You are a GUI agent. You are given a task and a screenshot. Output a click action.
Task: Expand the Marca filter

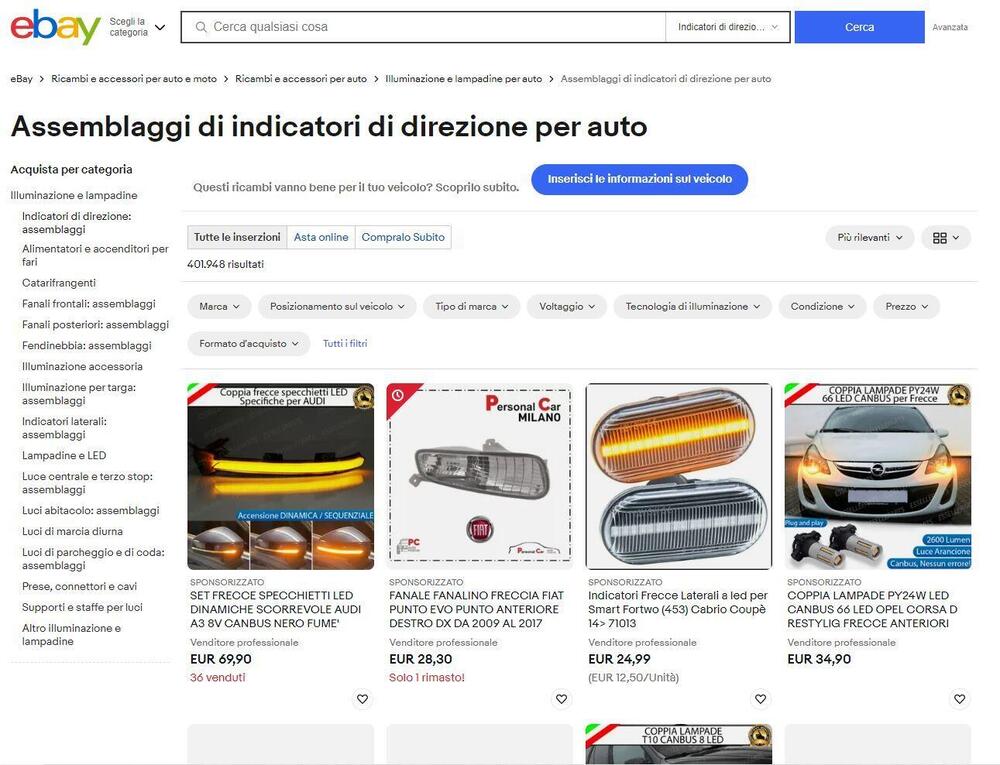219,307
